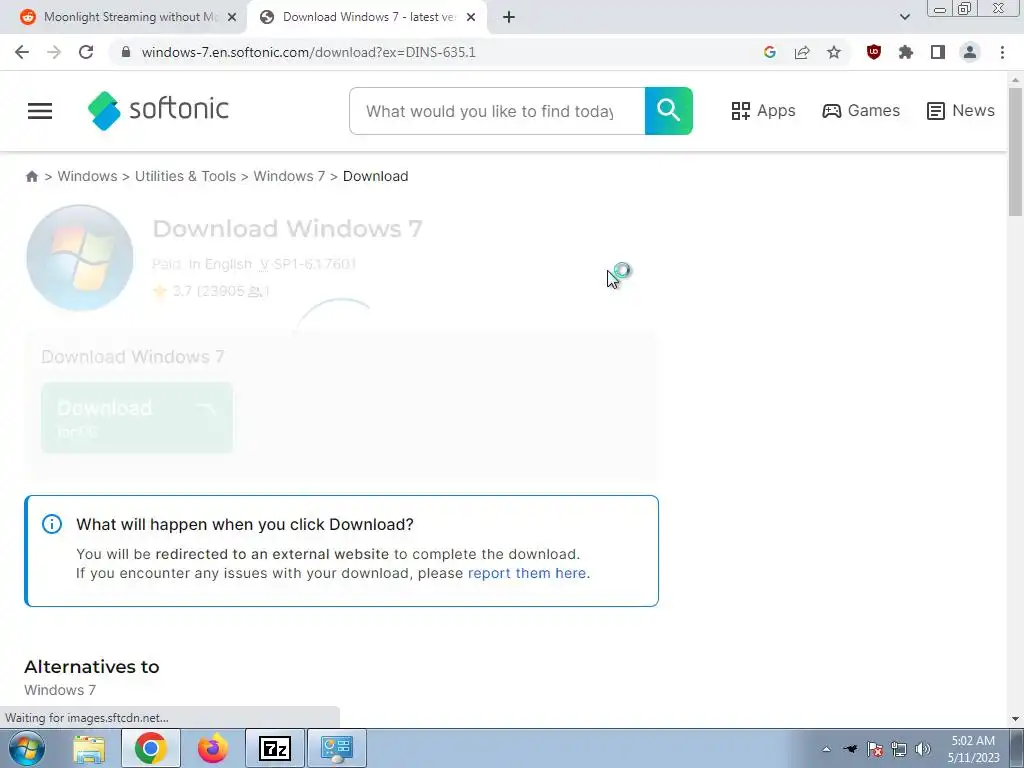
Task: Click the browser forward arrow
Action: (x=54, y=52)
